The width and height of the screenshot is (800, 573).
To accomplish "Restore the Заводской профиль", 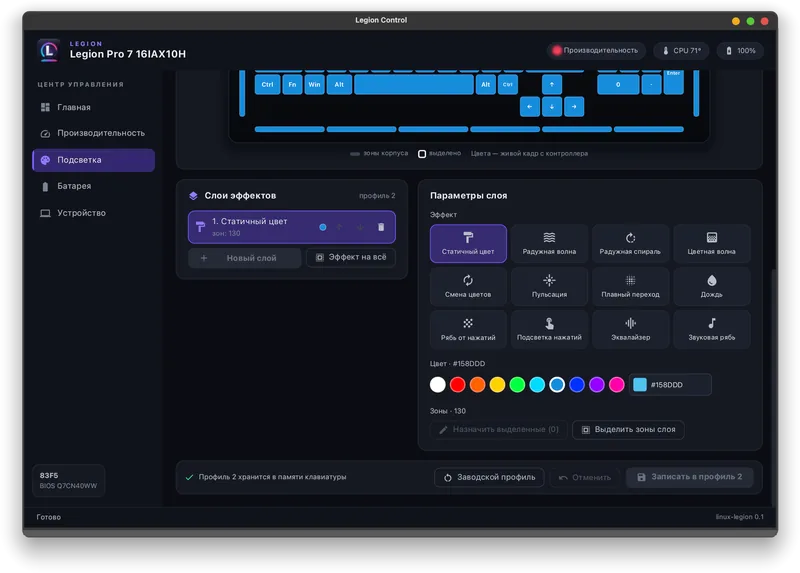I will (x=489, y=478).
